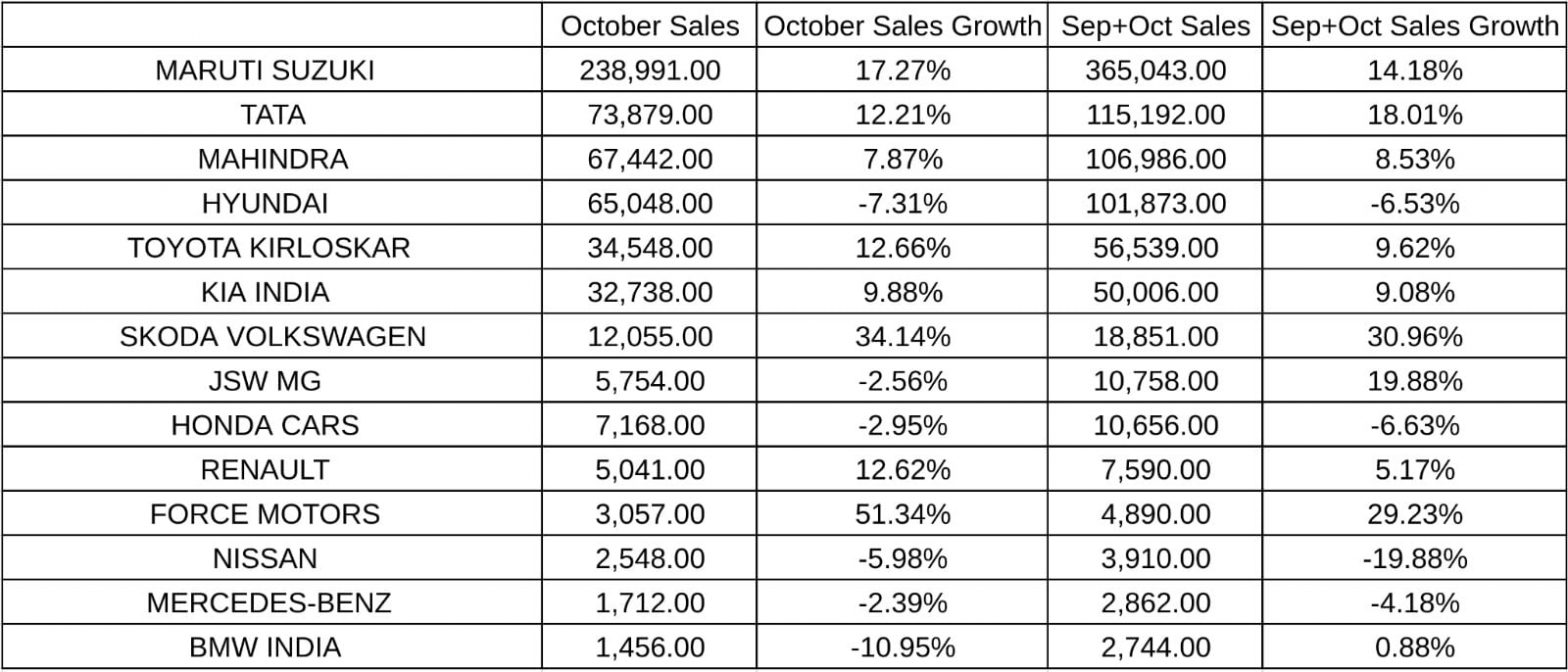Select JSW MG's 19.88% Sep+Oct growth
This screenshot has width=1568, height=672.
(x=1415, y=381)
